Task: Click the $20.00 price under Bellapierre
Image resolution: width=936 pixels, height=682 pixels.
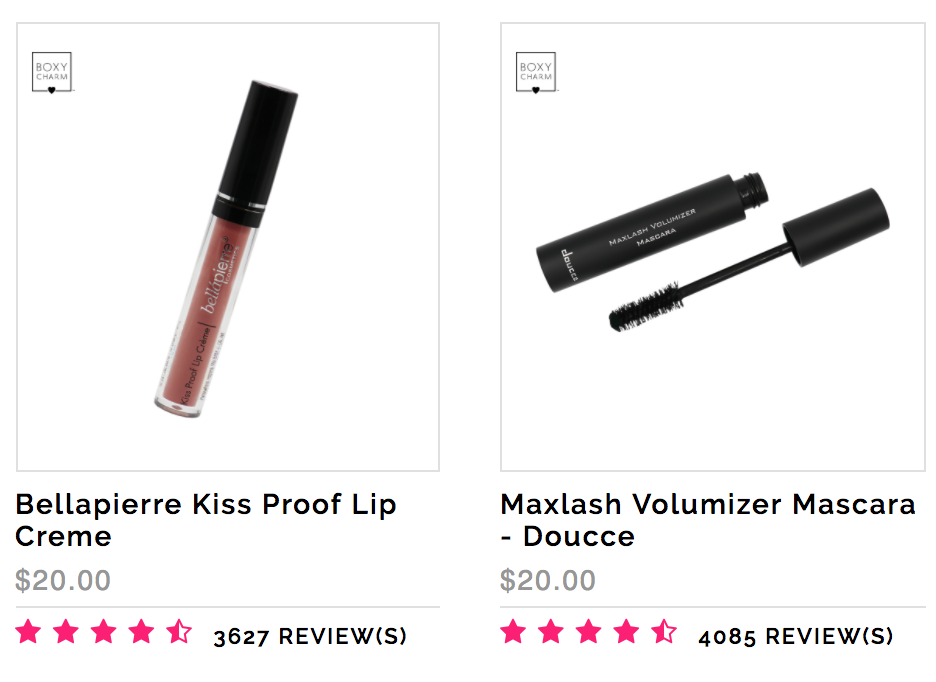Action: coord(63,580)
